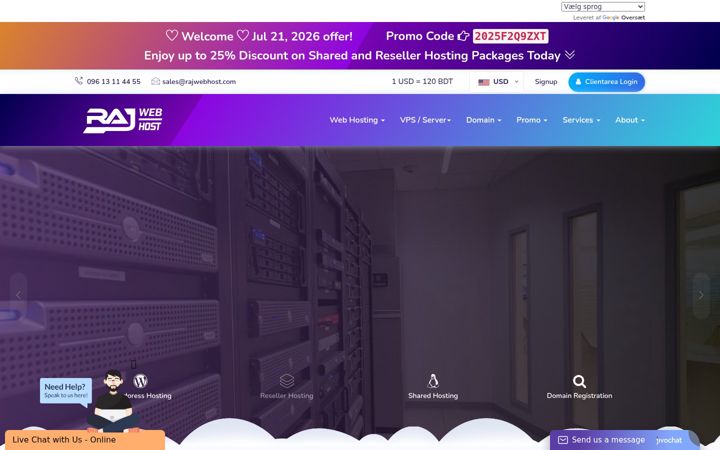The height and width of the screenshot is (450, 720).
Task: Click the heart icon before Welcome
Action: click(x=172, y=35)
